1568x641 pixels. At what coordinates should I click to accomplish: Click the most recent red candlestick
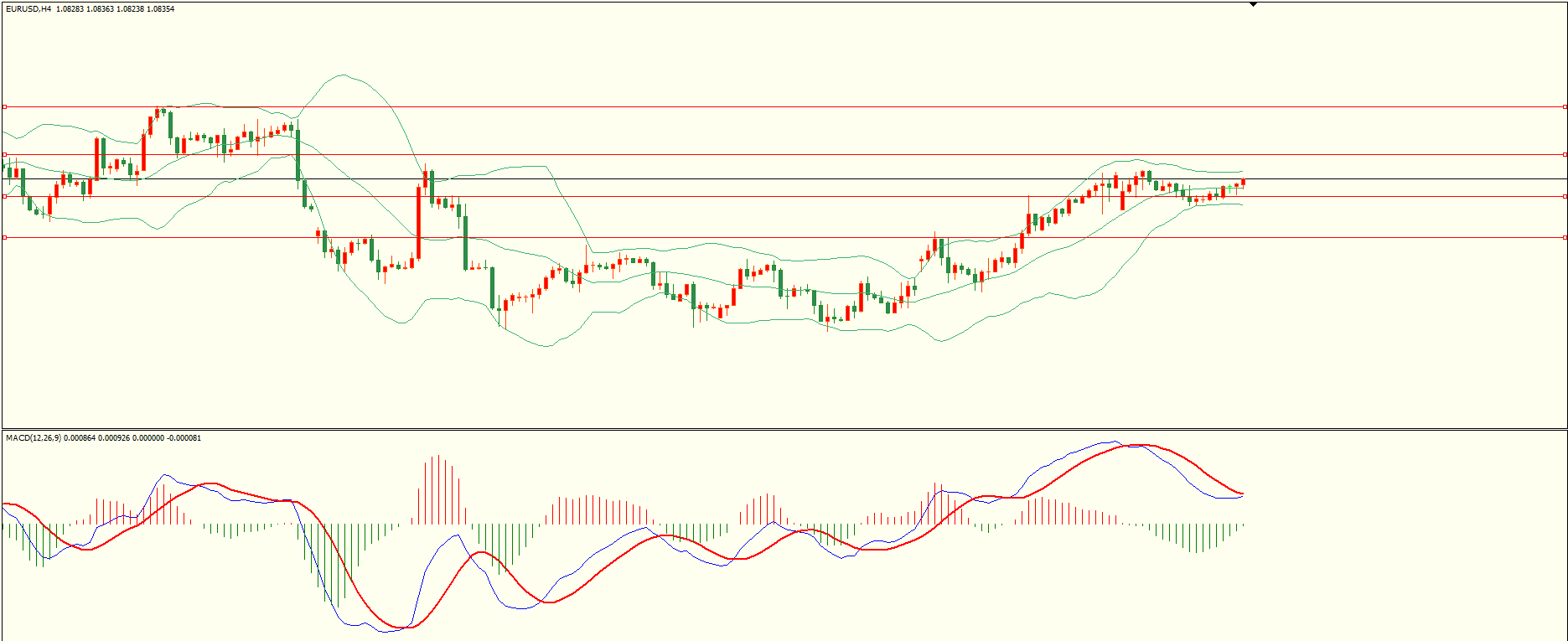pyautogui.click(x=1243, y=182)
